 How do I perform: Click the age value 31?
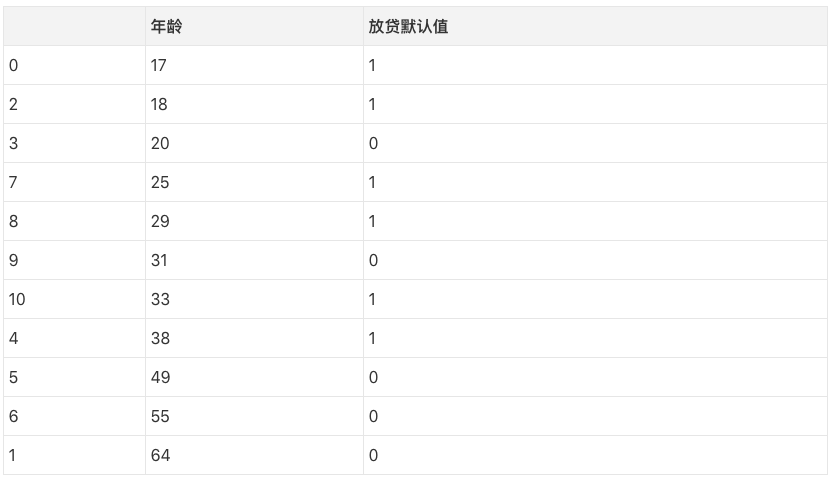159,261
